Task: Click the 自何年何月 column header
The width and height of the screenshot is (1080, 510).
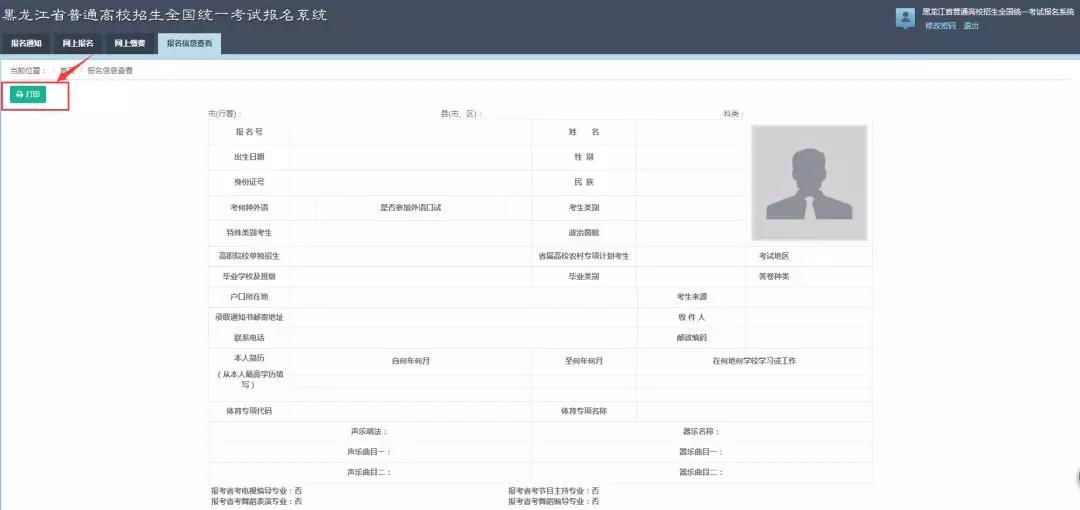Action: coord(411,360)
